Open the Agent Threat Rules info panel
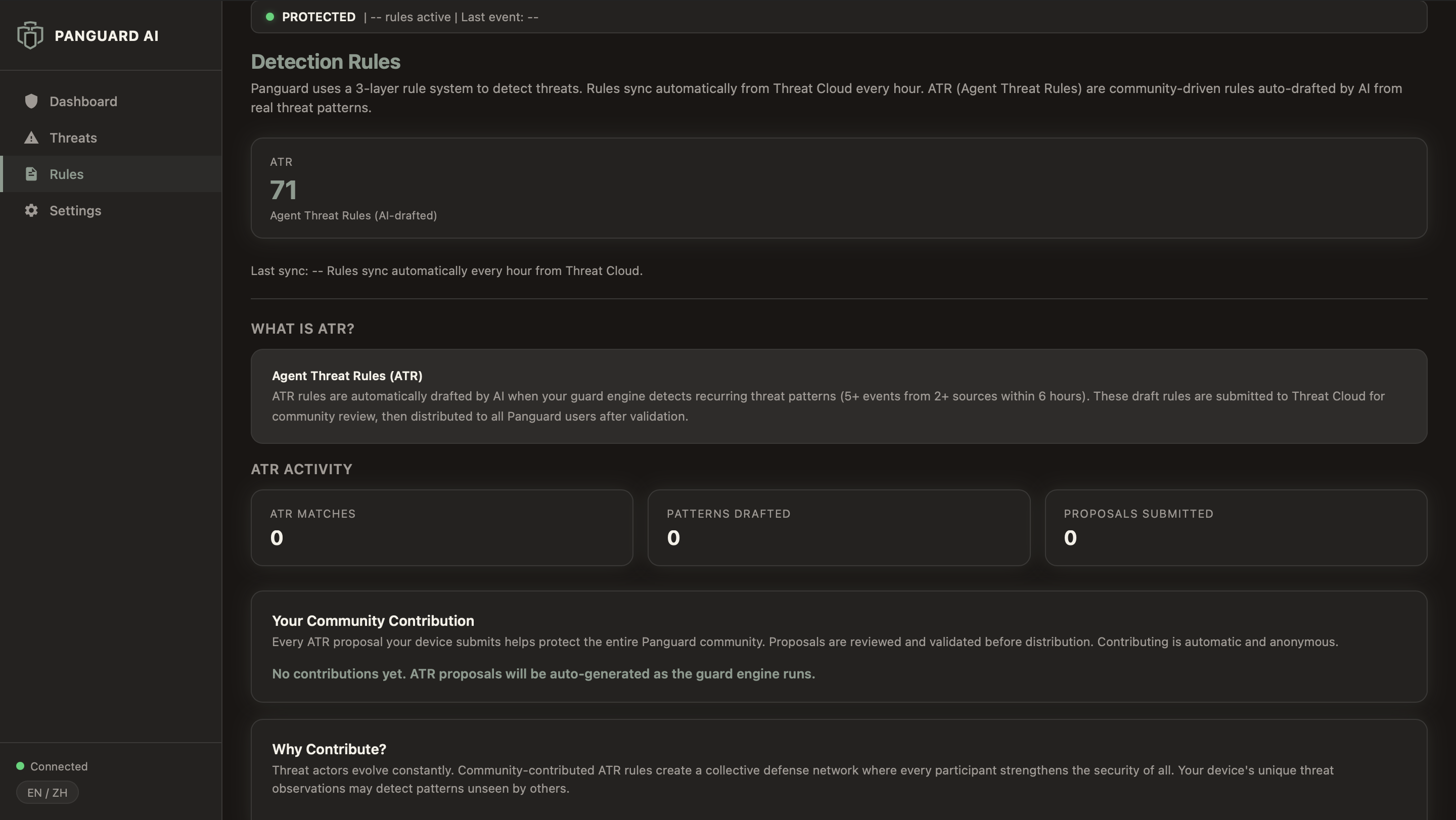This screenshot has width=1456, height=820. [x=839, y=395]
